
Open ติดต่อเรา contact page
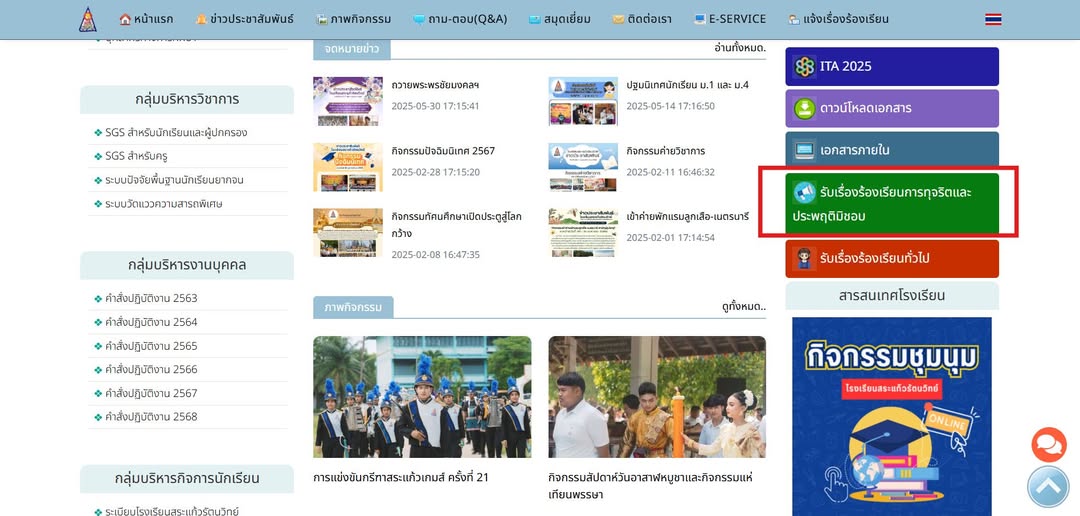click(x=645, y=19)
